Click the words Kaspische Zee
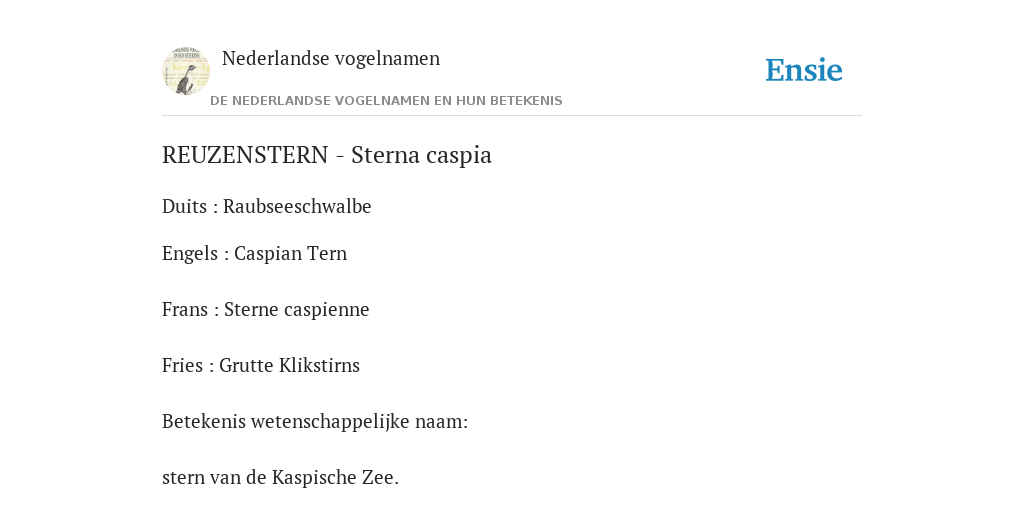 point(334,478)
